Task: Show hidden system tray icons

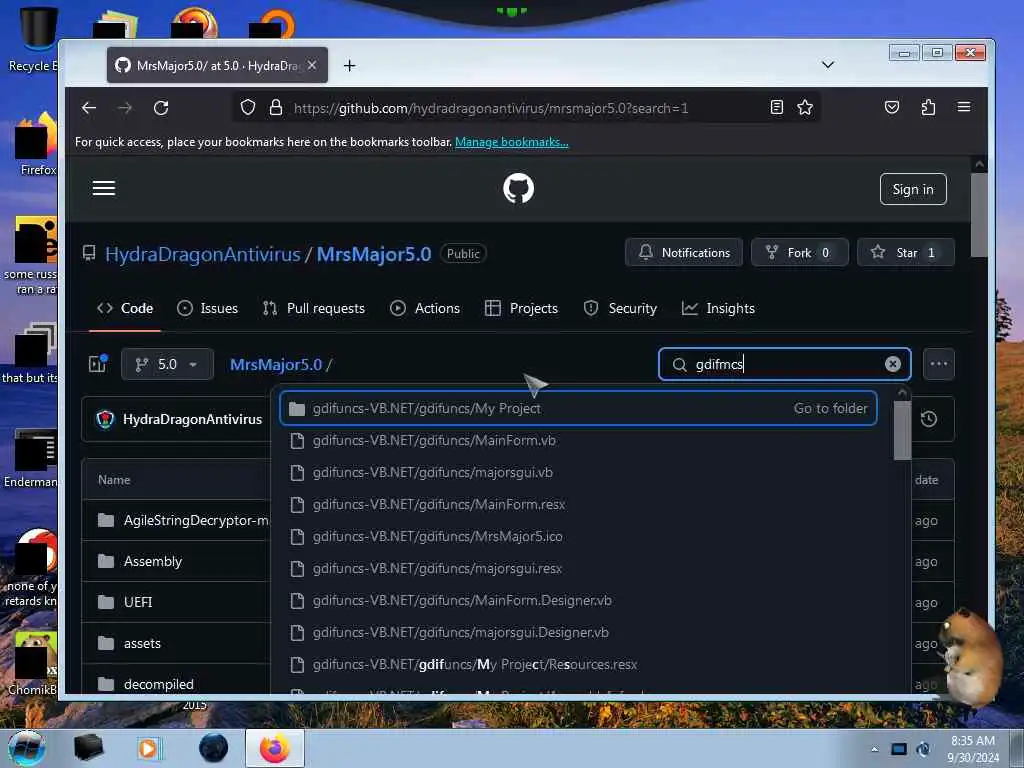Action: 874,749
